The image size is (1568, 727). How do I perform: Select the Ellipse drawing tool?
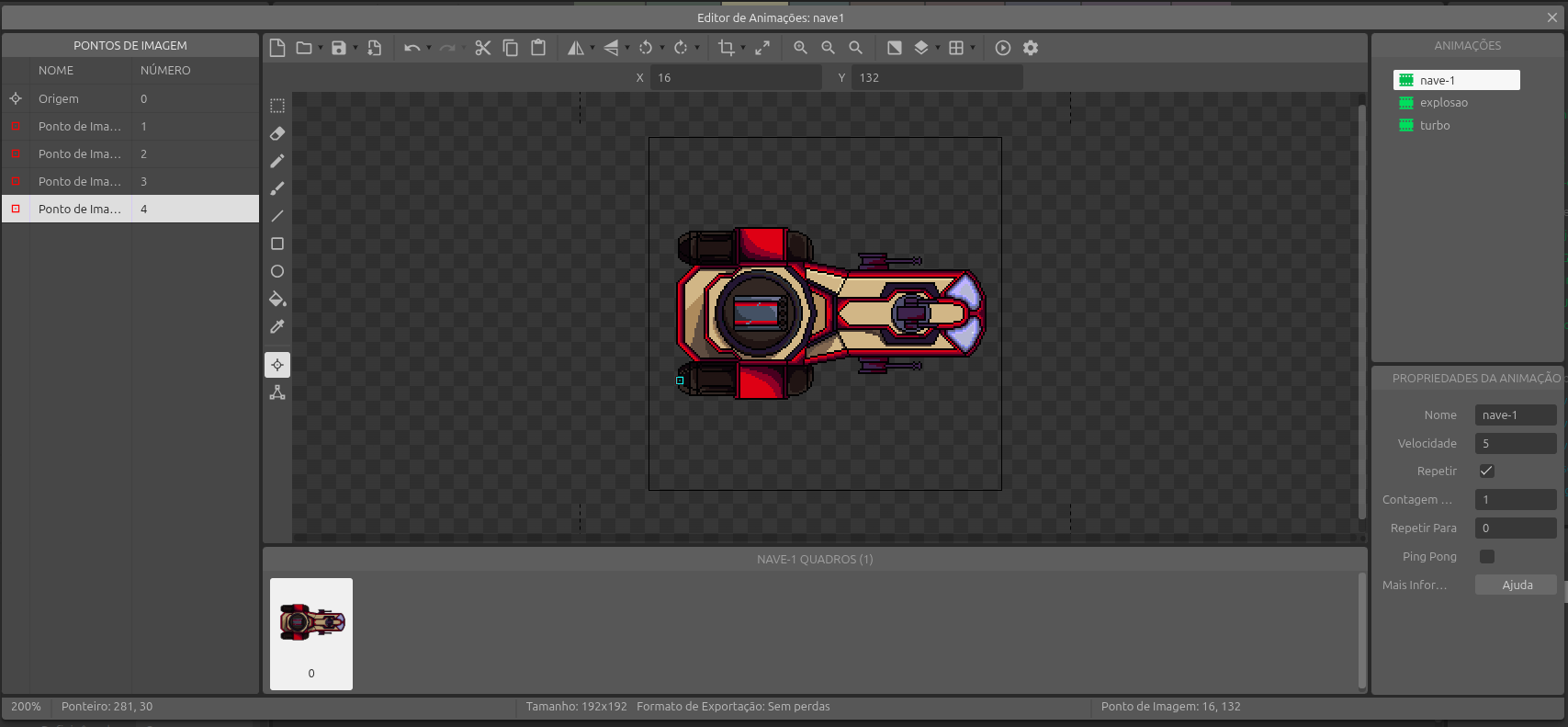point(277,271)
